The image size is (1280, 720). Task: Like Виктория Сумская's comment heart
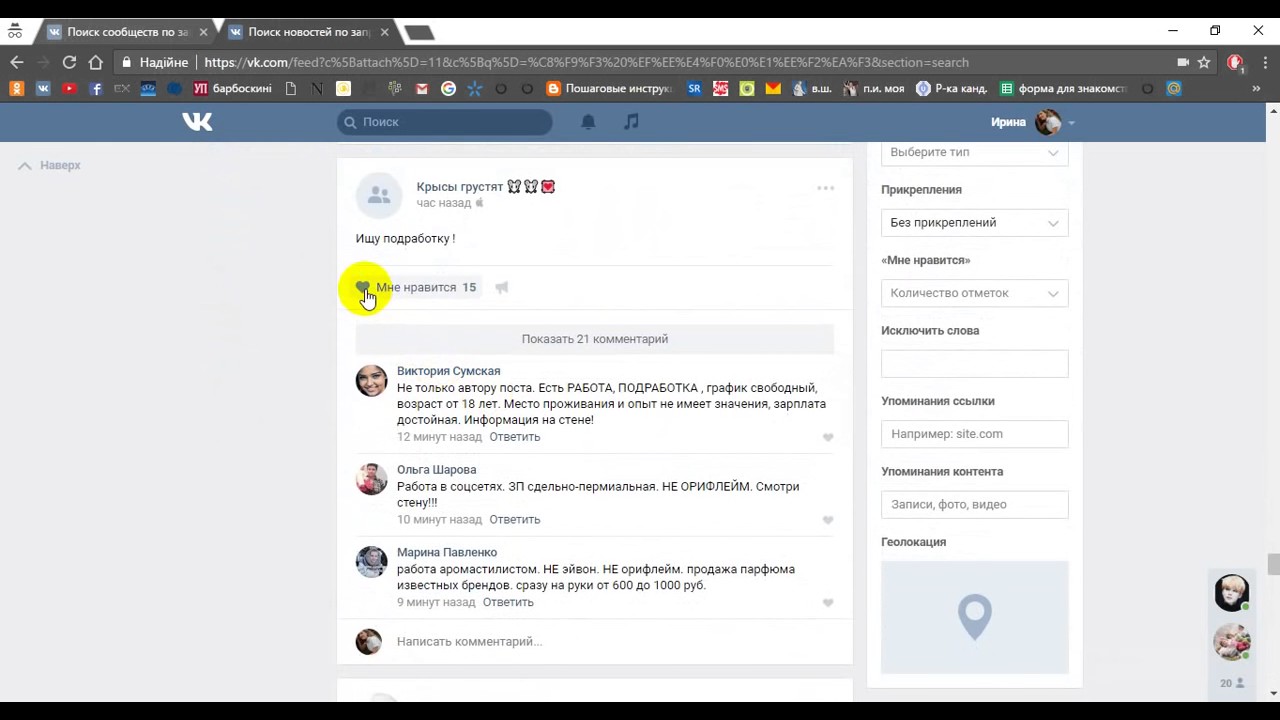[827, 438]
